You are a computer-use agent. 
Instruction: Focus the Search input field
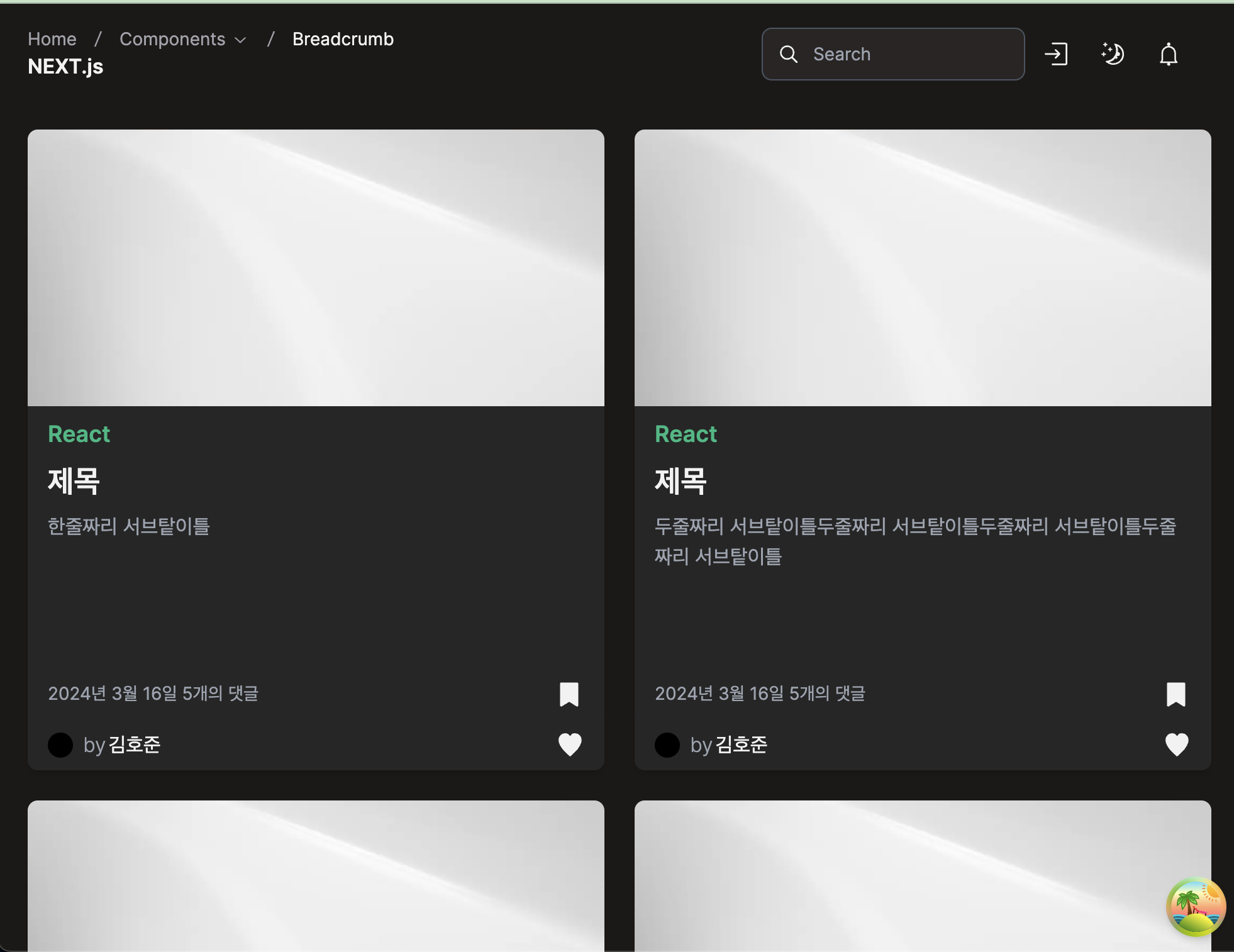893,54
